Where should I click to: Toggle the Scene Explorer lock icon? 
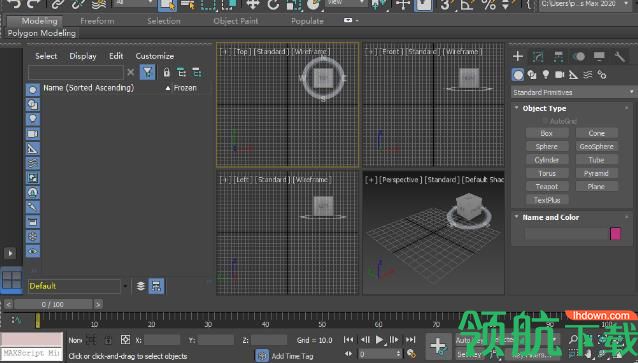tap(166, 72)
